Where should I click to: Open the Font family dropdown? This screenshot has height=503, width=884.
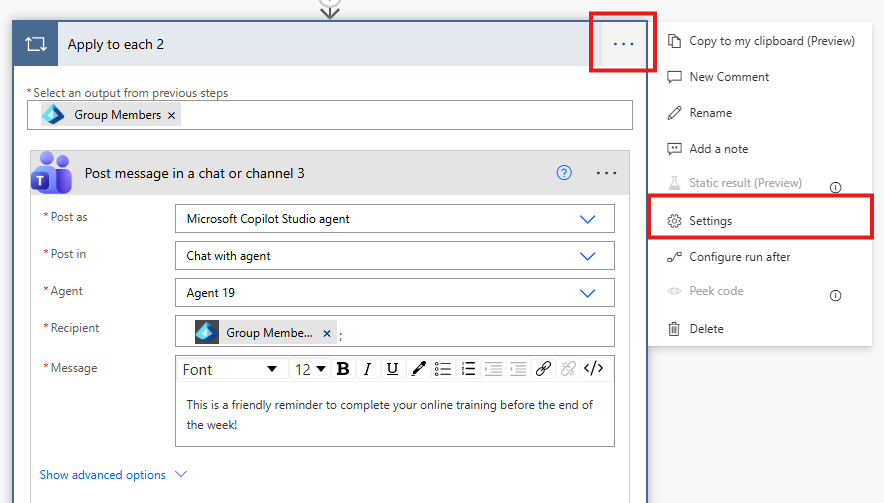point(231,369)
